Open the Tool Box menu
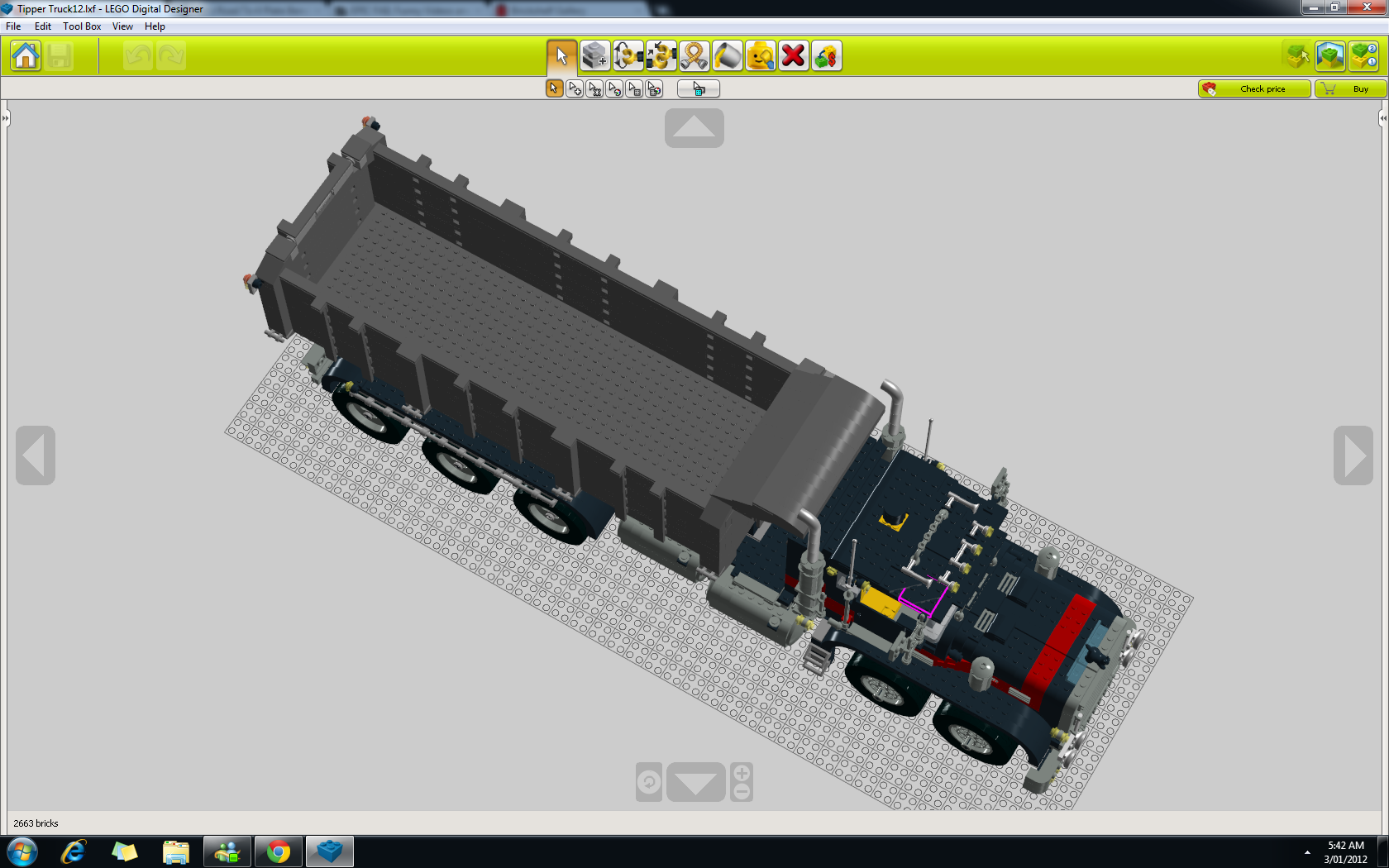The height and width of the screenshot is (868, 1389). pyautogui.click(x=81, y=26)
